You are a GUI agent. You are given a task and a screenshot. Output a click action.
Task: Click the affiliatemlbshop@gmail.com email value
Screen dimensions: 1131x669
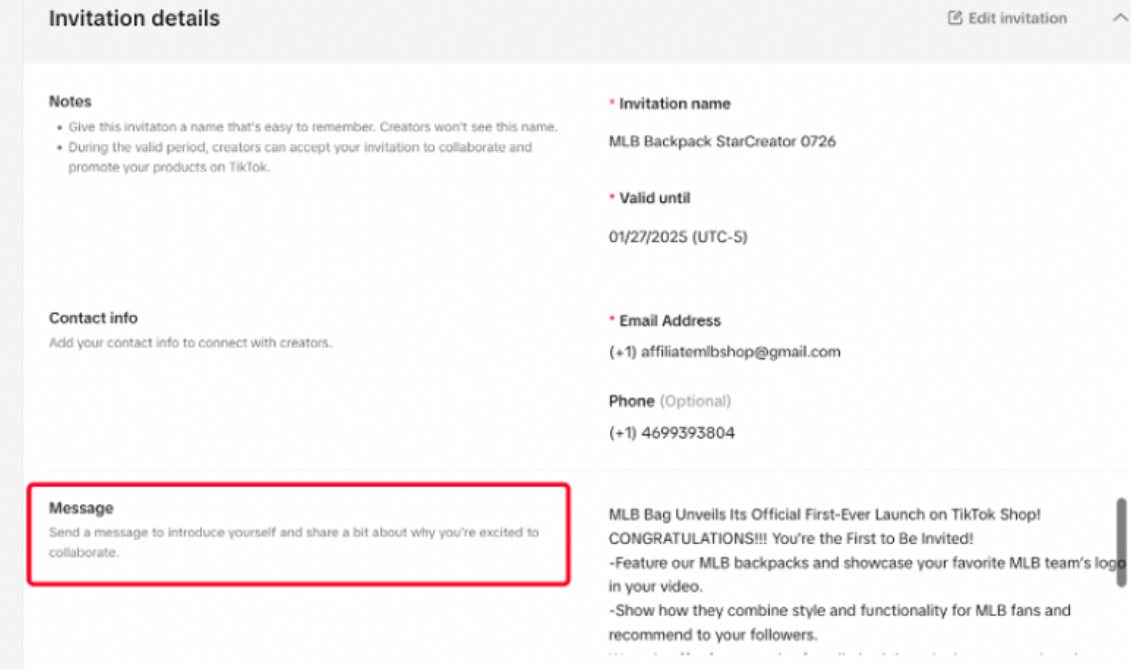pyautogui.click(x=724, y=351)
